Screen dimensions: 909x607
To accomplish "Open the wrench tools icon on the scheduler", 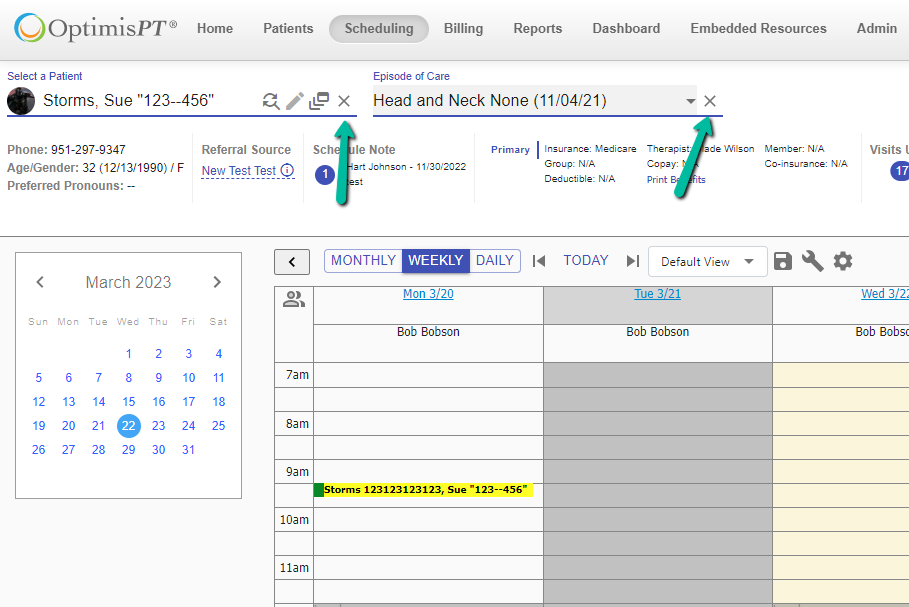I will click(x=813, y=261).
